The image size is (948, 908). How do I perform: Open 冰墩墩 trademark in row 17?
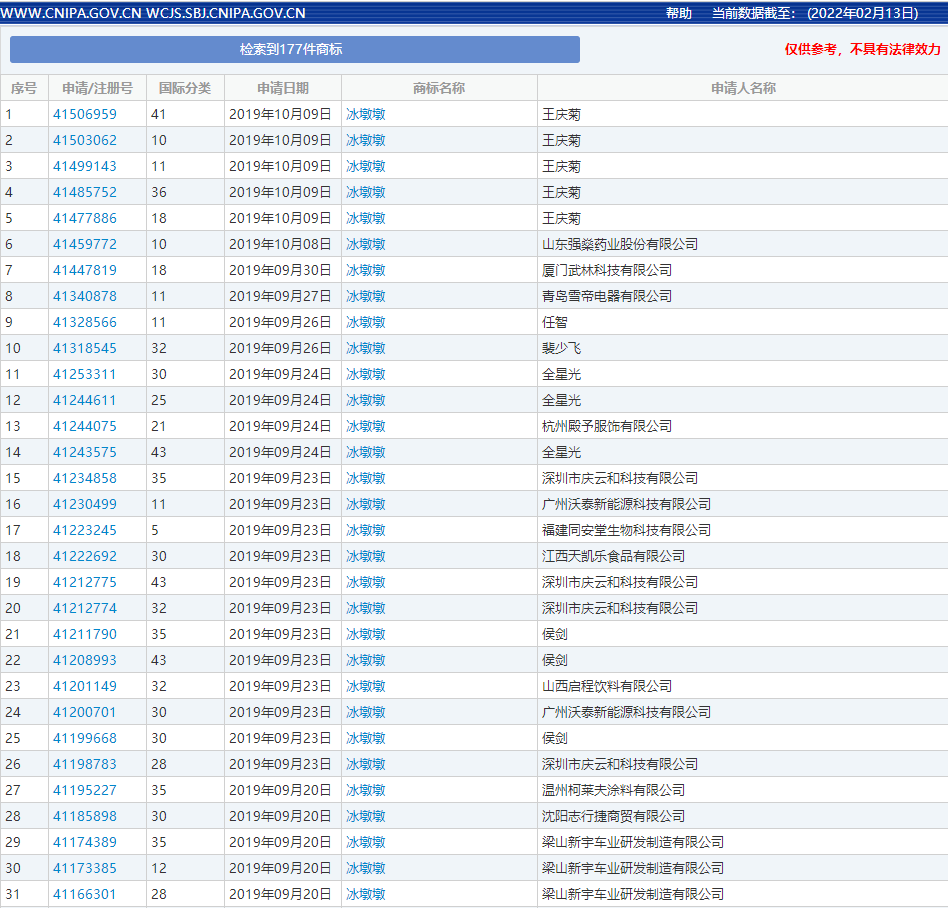366,530
